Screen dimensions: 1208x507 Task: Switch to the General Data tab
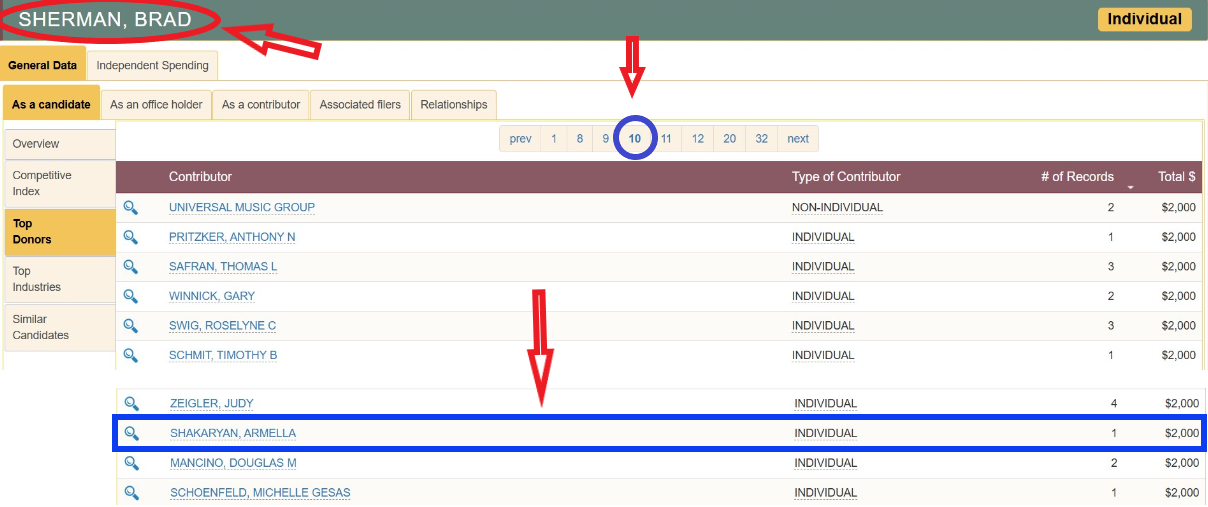(43, 65)
